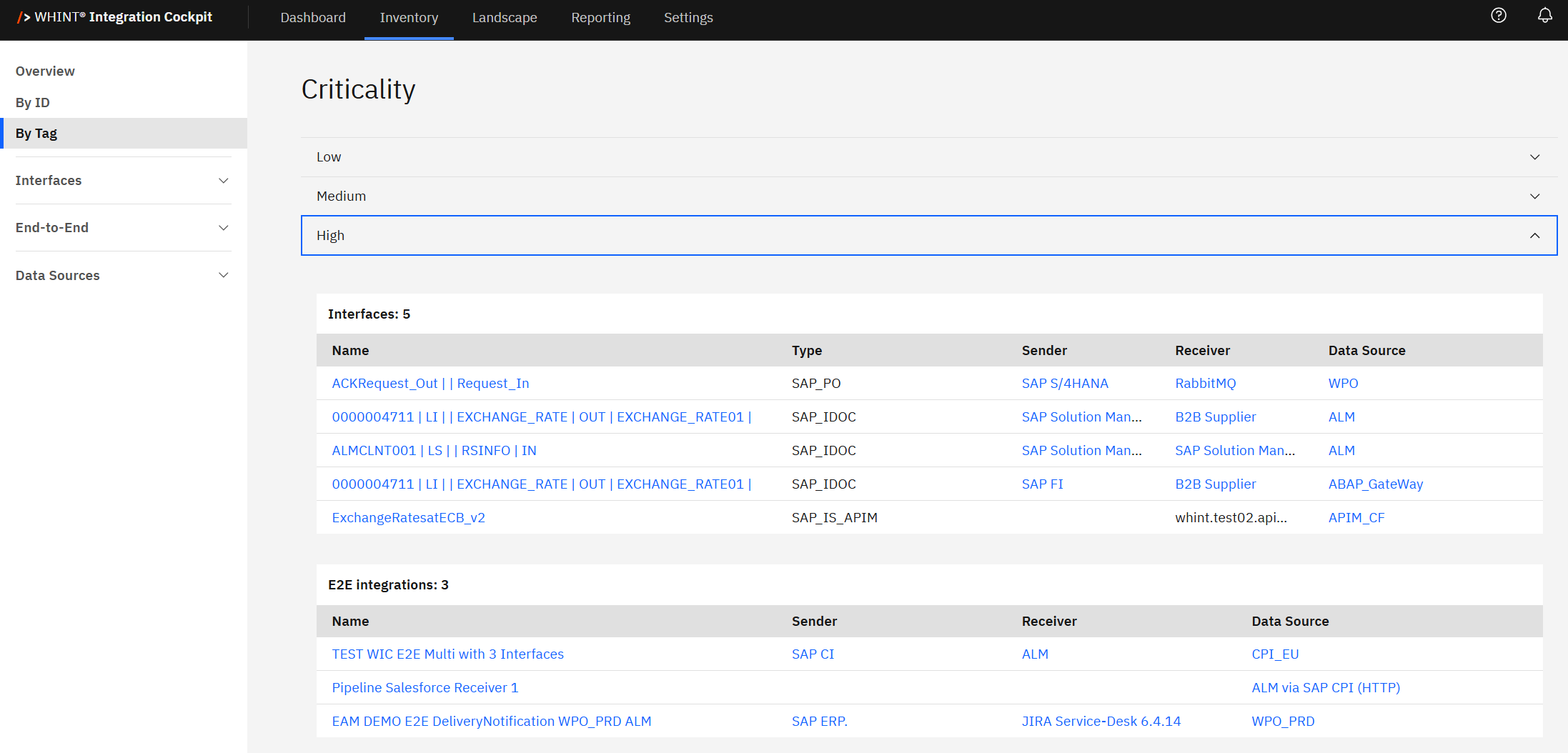This screenshot has height=753, width=1568.
Task: Click the WHINT Integration Cockpit logo
Action: [115, 17]
